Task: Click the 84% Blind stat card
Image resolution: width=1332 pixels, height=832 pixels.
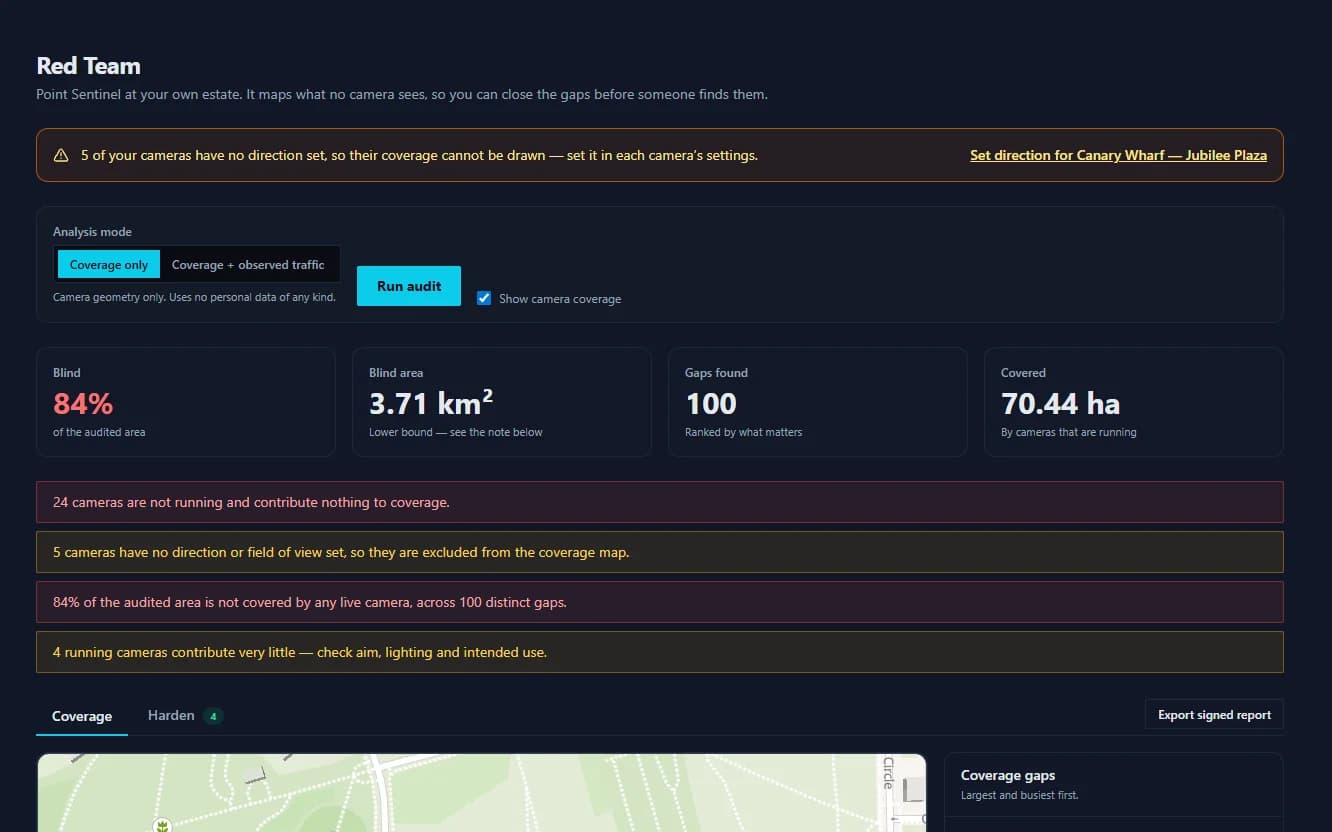Action: [x=186, y=402]
